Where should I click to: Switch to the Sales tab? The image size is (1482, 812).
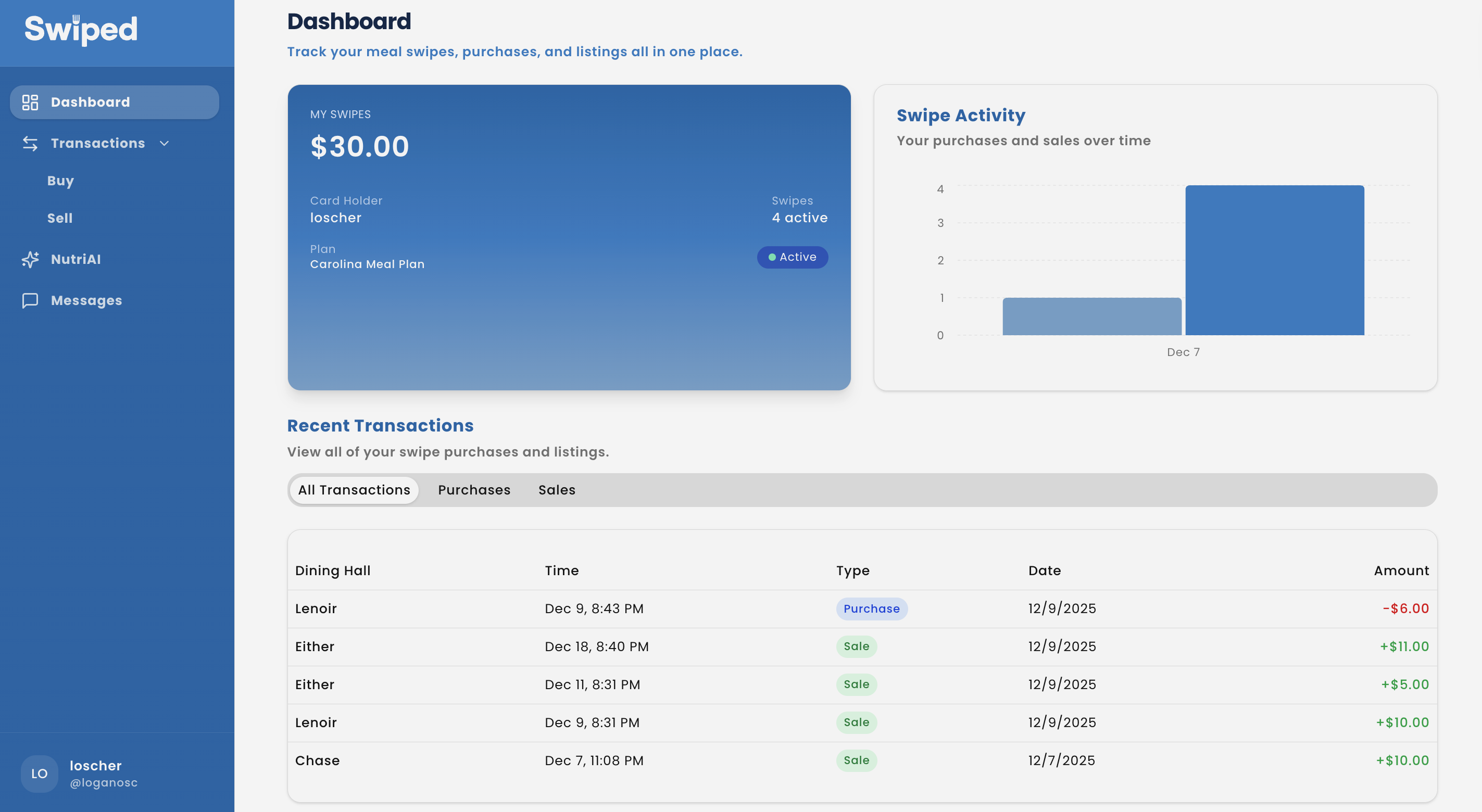pyautogui.click(x=556, y=490)
